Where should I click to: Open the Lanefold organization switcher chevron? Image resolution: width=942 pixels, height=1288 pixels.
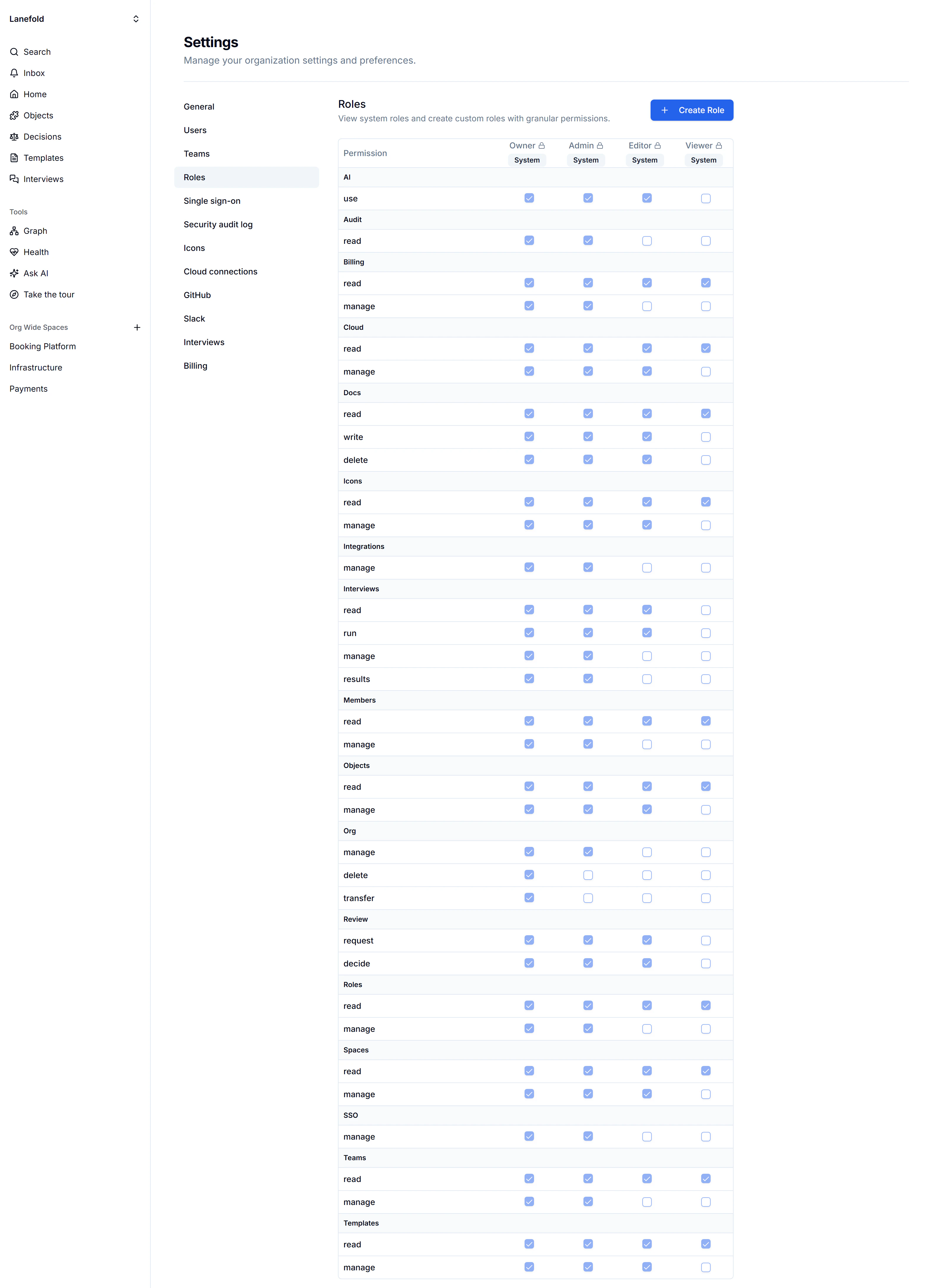click(136, 19)
